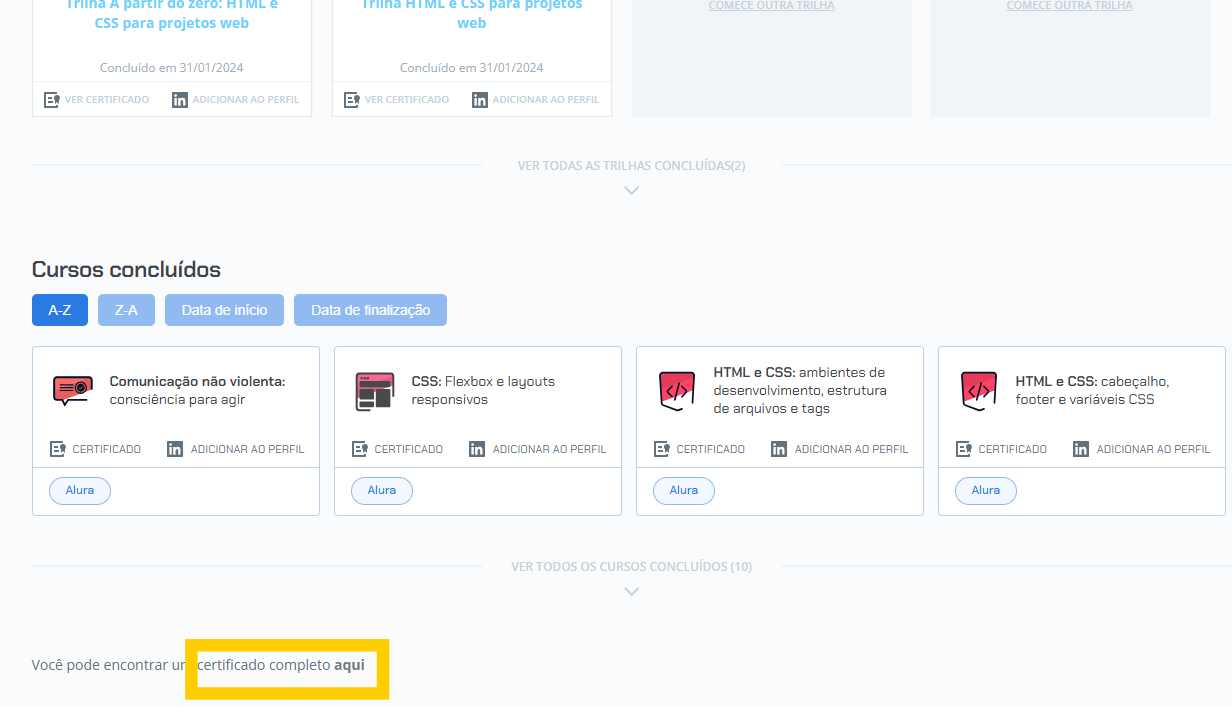Open the HTML e CSS cabeçalho course title
The image size is (1232, 707).
point(1091,390)
